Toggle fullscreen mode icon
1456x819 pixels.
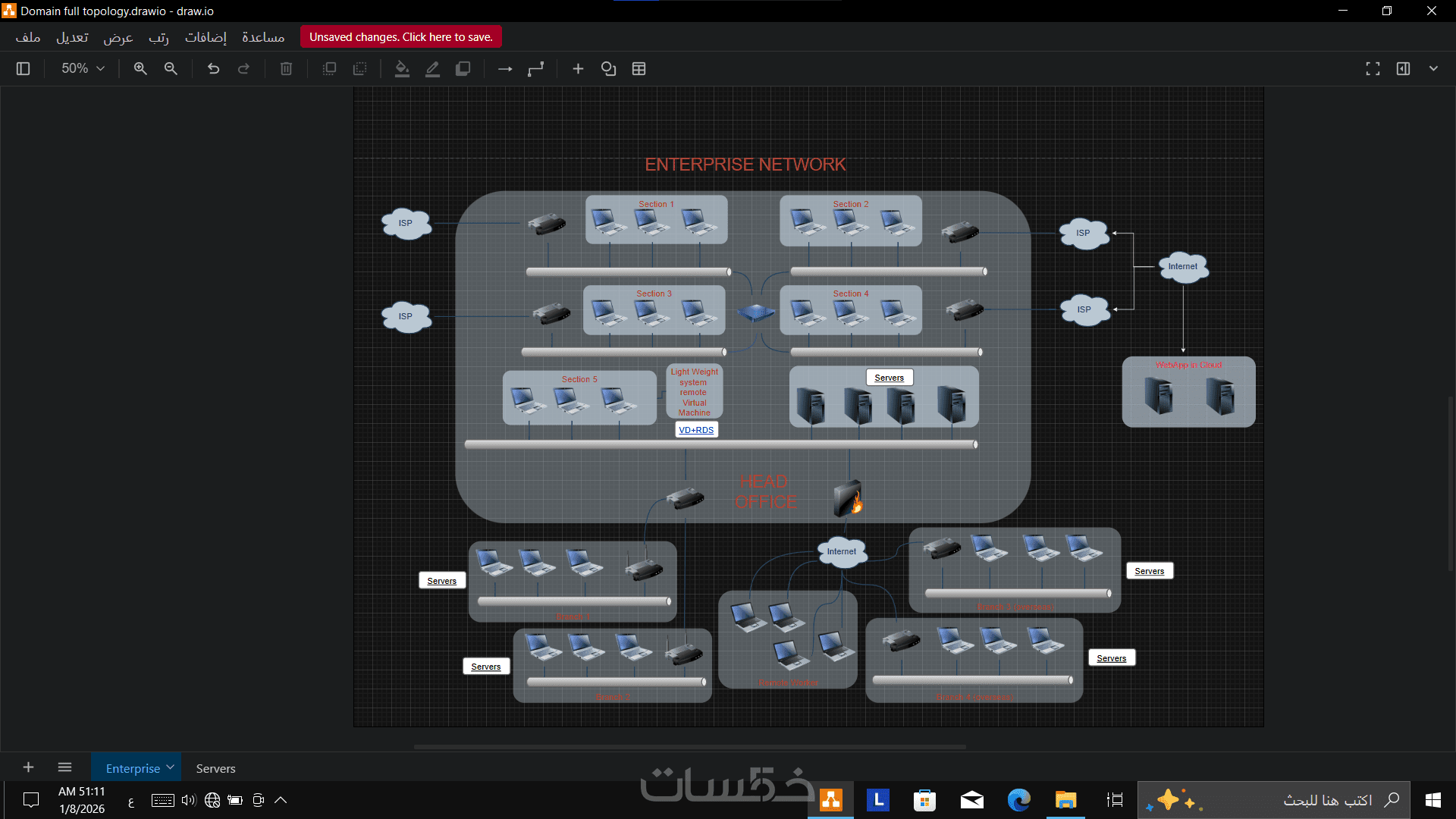coord(1373,69)
